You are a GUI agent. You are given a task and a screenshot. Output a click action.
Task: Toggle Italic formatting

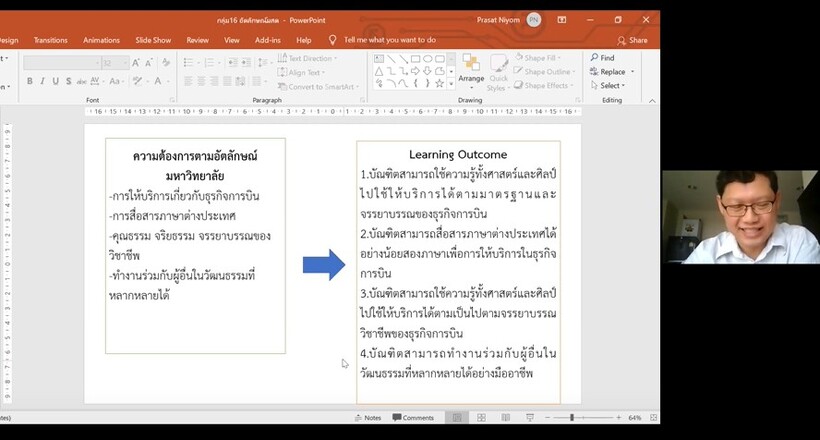(42, 81)
